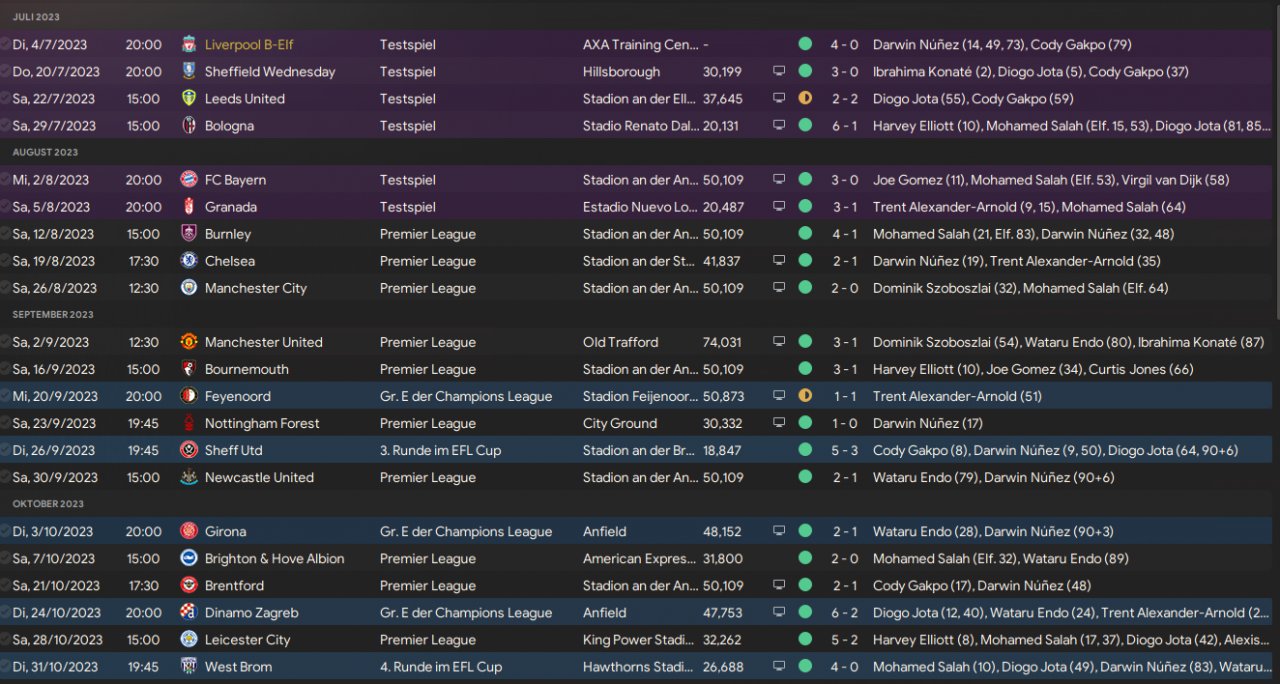Click the West Brom club badge

click(189, 666)
